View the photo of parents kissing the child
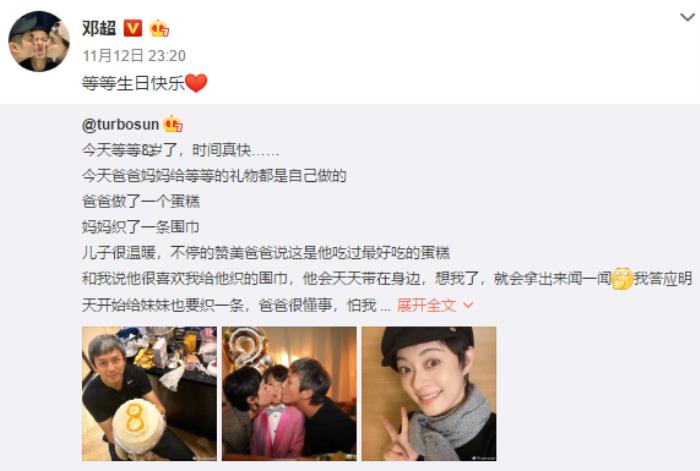This screenshot has width=700, height=471. pyautogui.click(x=289, y=394)
